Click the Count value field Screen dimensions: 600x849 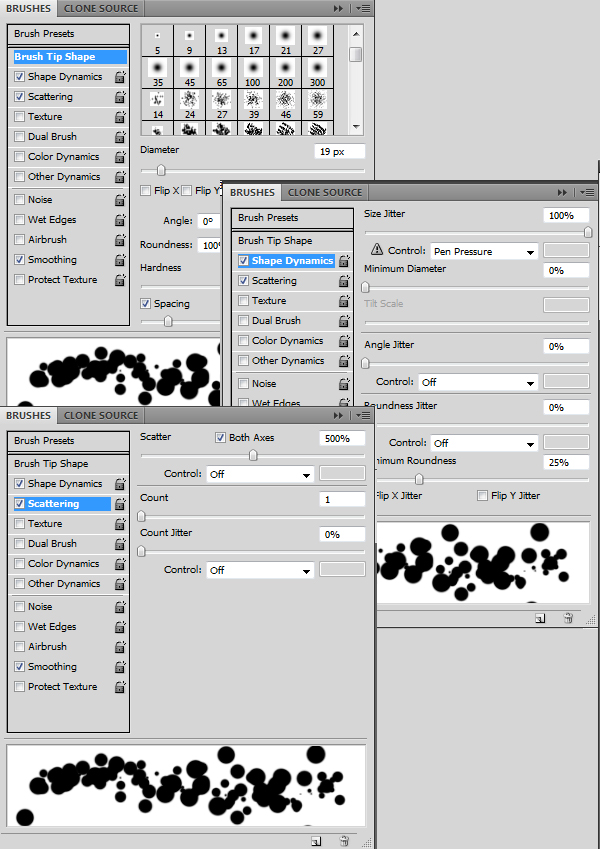(x=342, y=499)
